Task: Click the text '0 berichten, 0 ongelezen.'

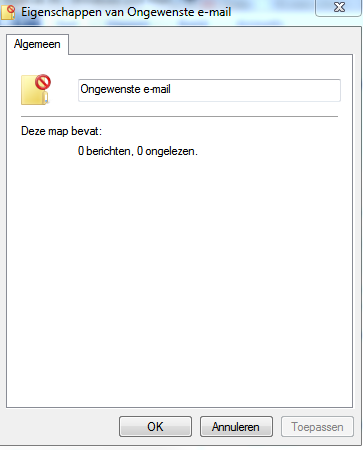Action: (x=138, y=151)
